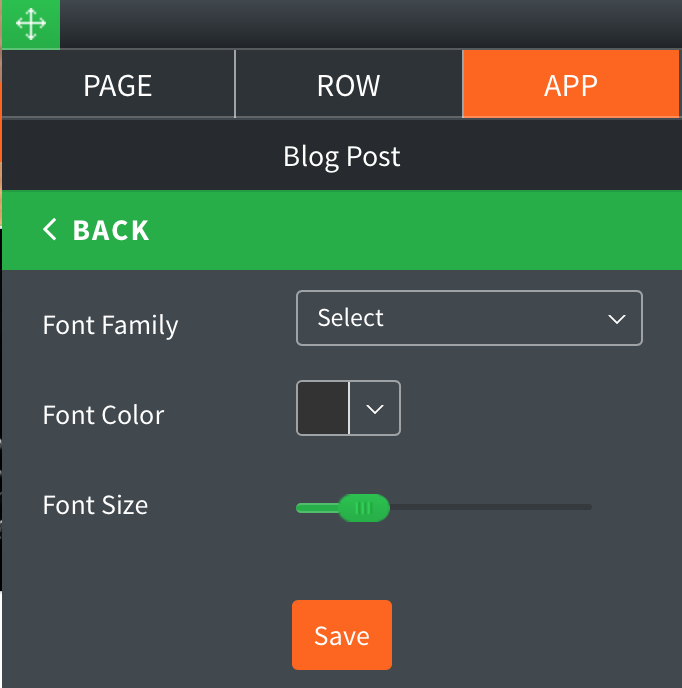Switch to the ROW tab

(348, 84)
